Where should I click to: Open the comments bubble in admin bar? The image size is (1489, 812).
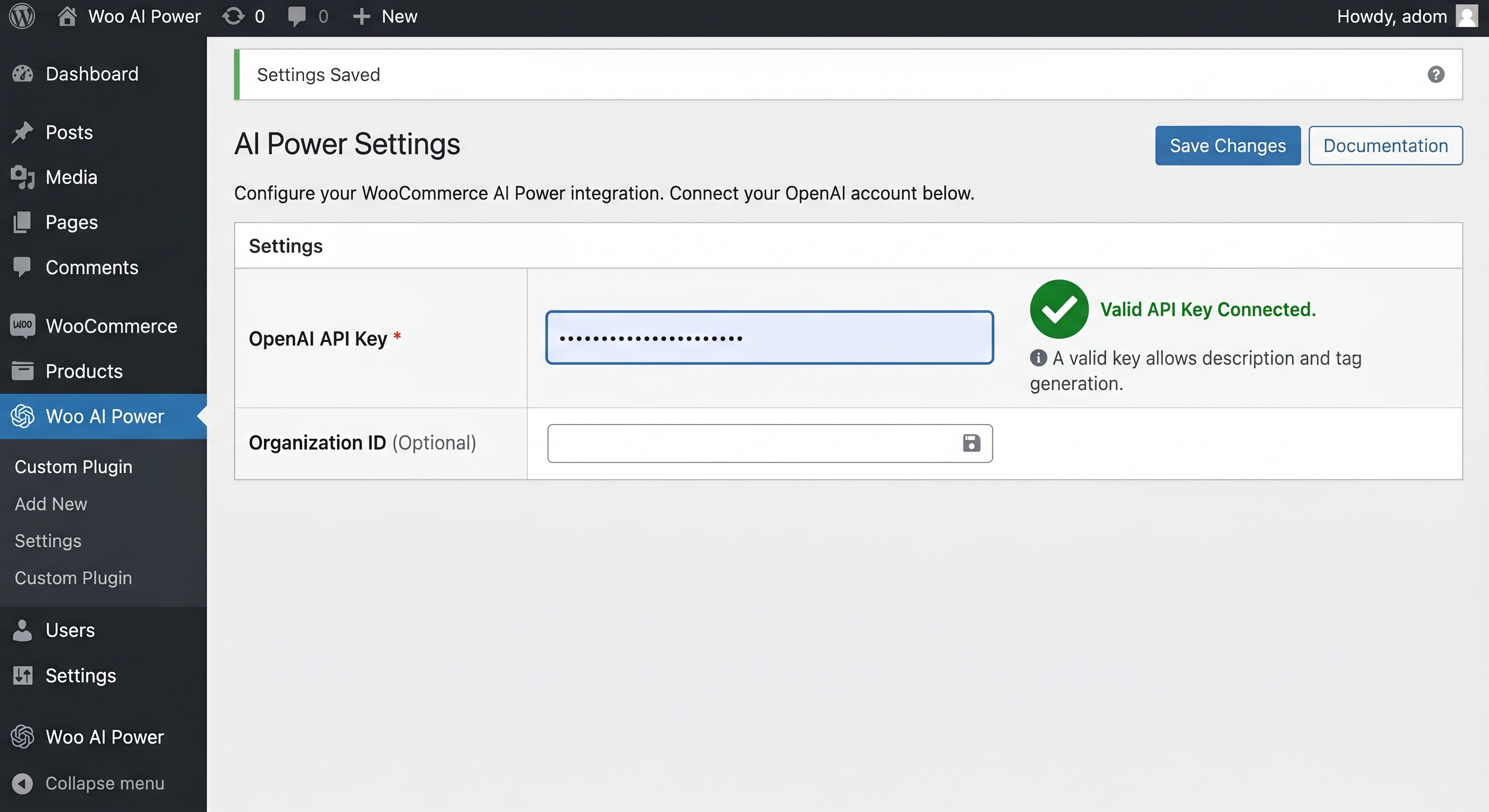tap(297, 16)
